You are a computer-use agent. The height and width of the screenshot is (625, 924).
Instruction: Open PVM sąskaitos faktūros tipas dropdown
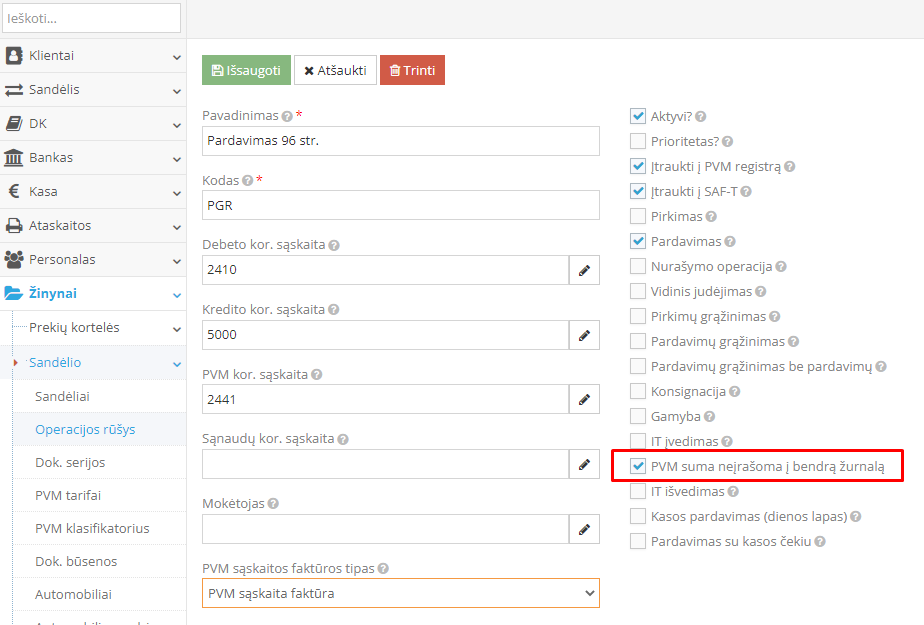(400, 594)
